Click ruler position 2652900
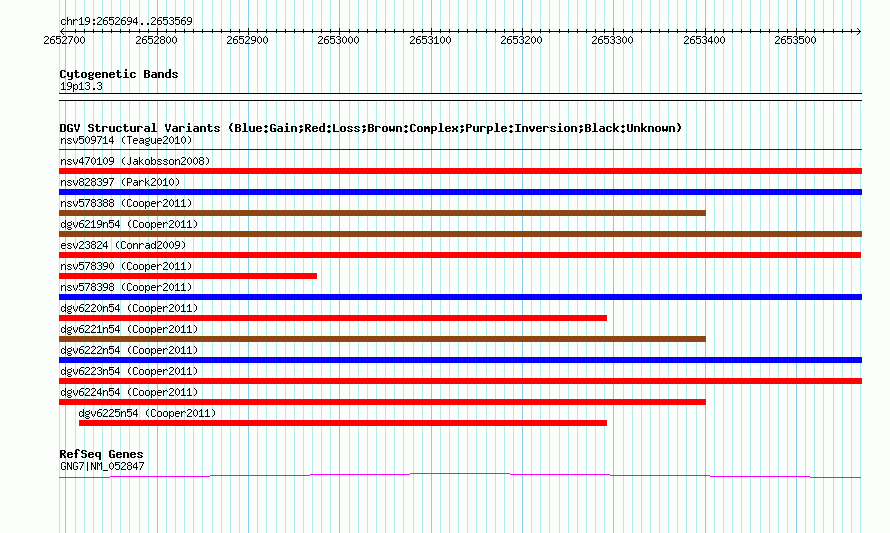Image resolution: width=890 pixels, height=533 pixels. (x=247, y=40)
